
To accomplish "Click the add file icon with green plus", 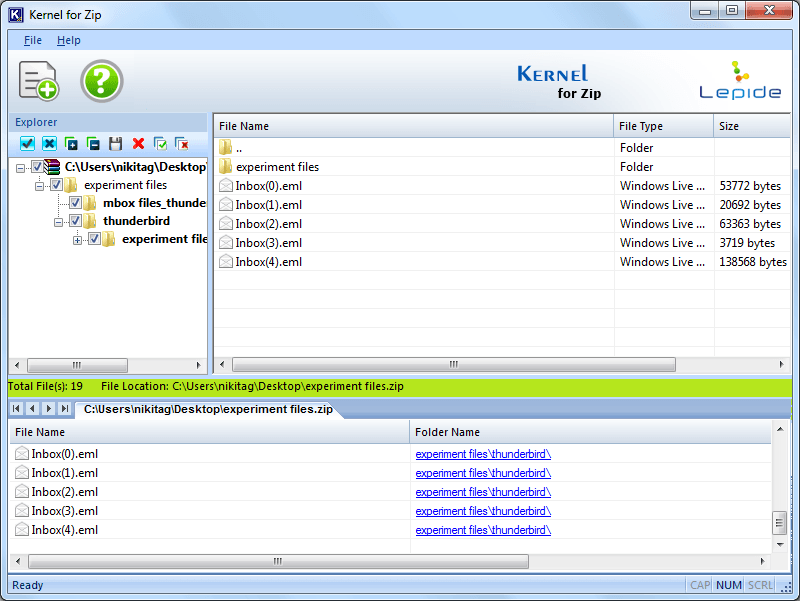I will point(39,81).
